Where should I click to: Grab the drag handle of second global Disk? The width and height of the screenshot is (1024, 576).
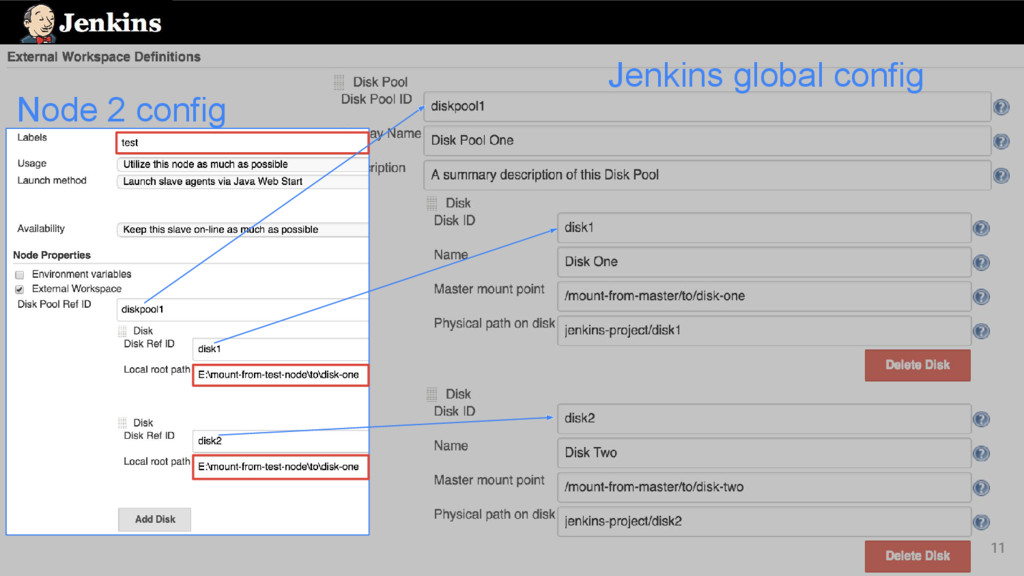coord(432,394)
